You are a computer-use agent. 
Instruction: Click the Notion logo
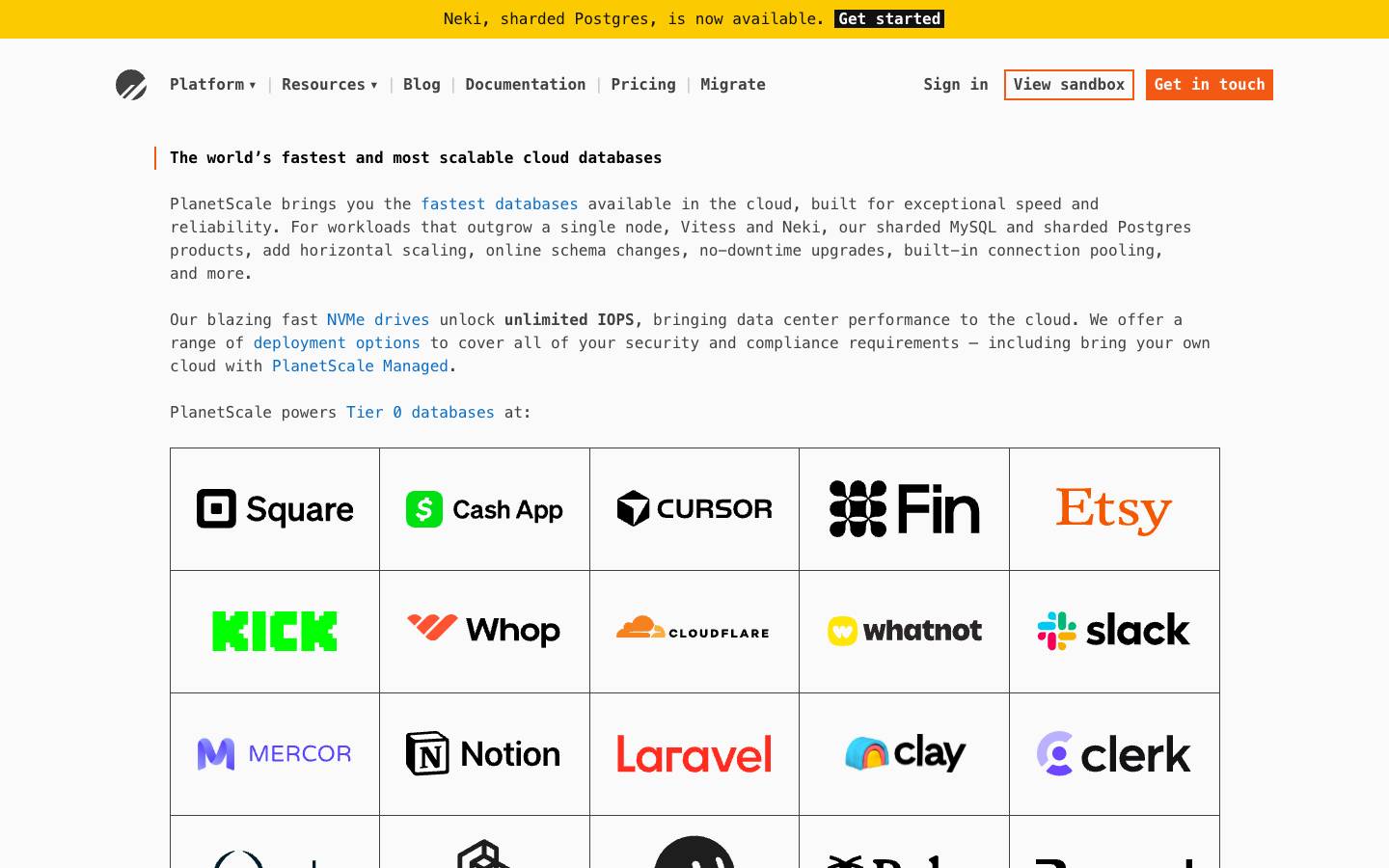[483, 754]
